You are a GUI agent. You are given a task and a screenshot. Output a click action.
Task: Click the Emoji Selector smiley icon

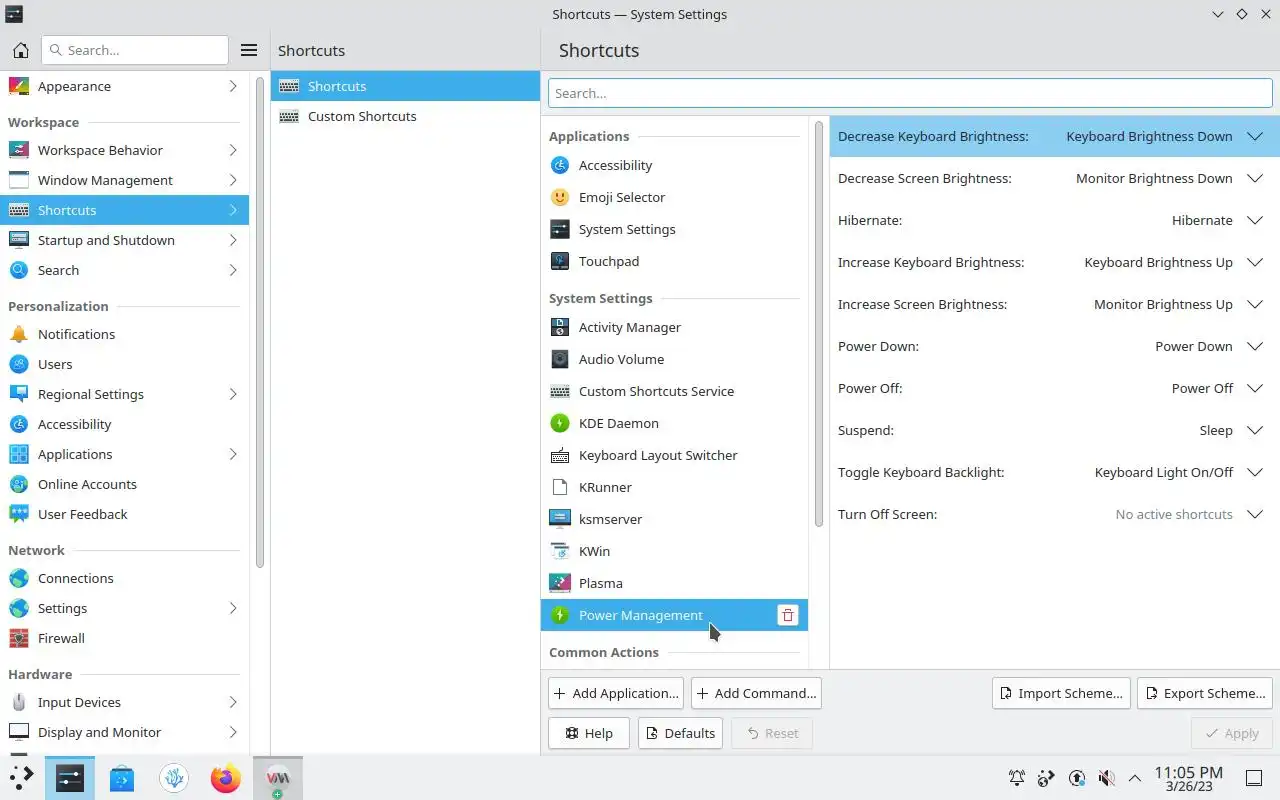tap(560, 197)
